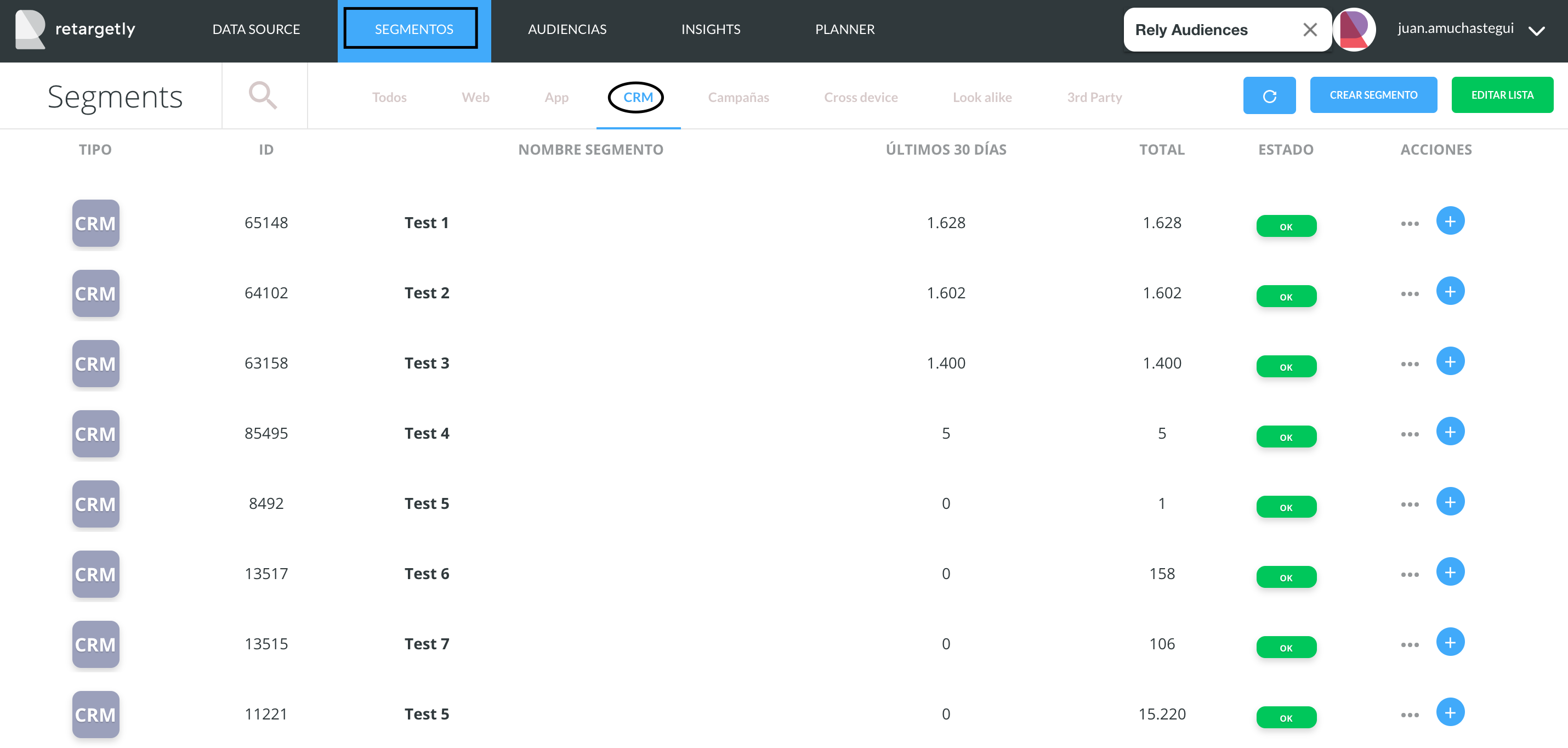
Task: Open three-dots actions menu for Test 6
Action: click(1409, 575)
